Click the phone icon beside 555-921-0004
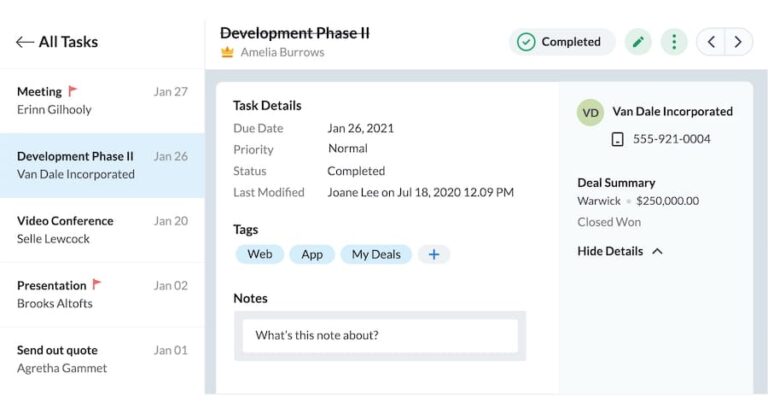 (617, 139)
